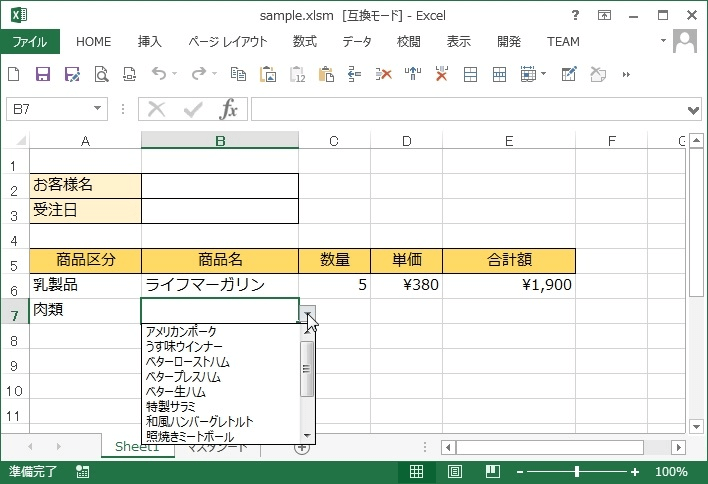Open Print Preview from the toolbar
This screenshot has width=708, height=484.
pos(101,74)
